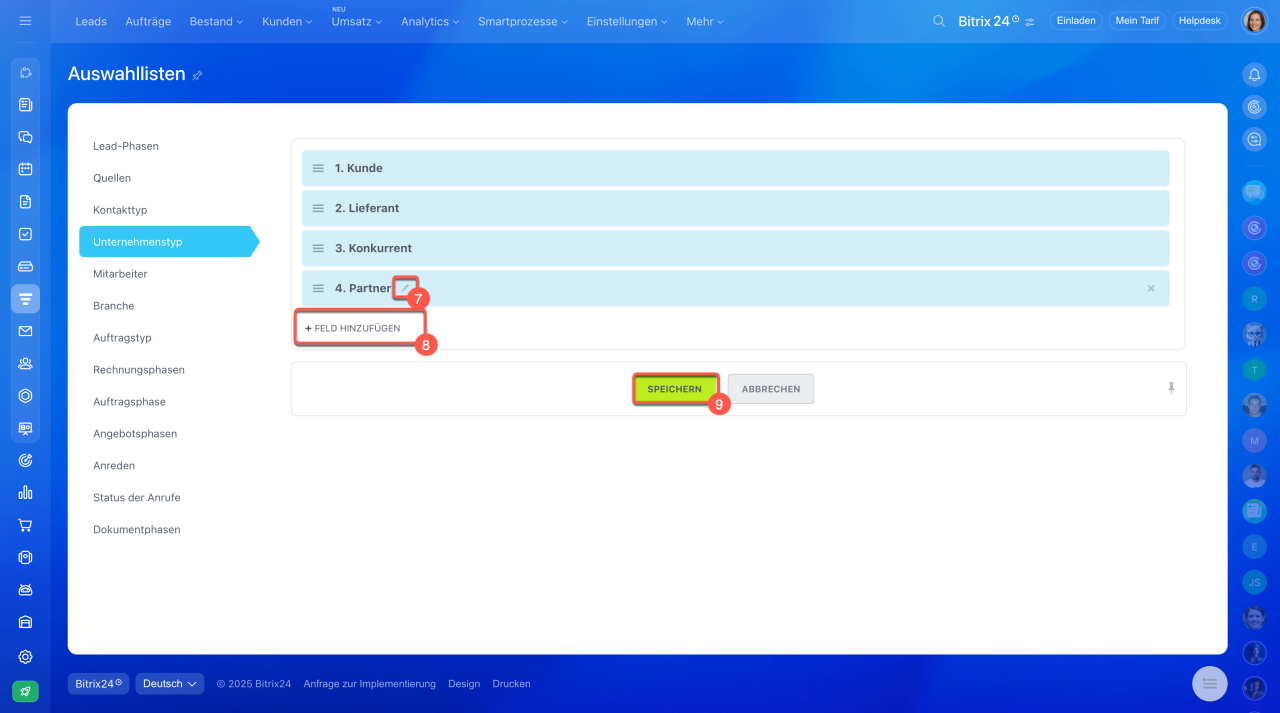This screenshot has width=1280, height=713.
Task: Open the warehouse inventory sidebar icon
Action: 25,621
